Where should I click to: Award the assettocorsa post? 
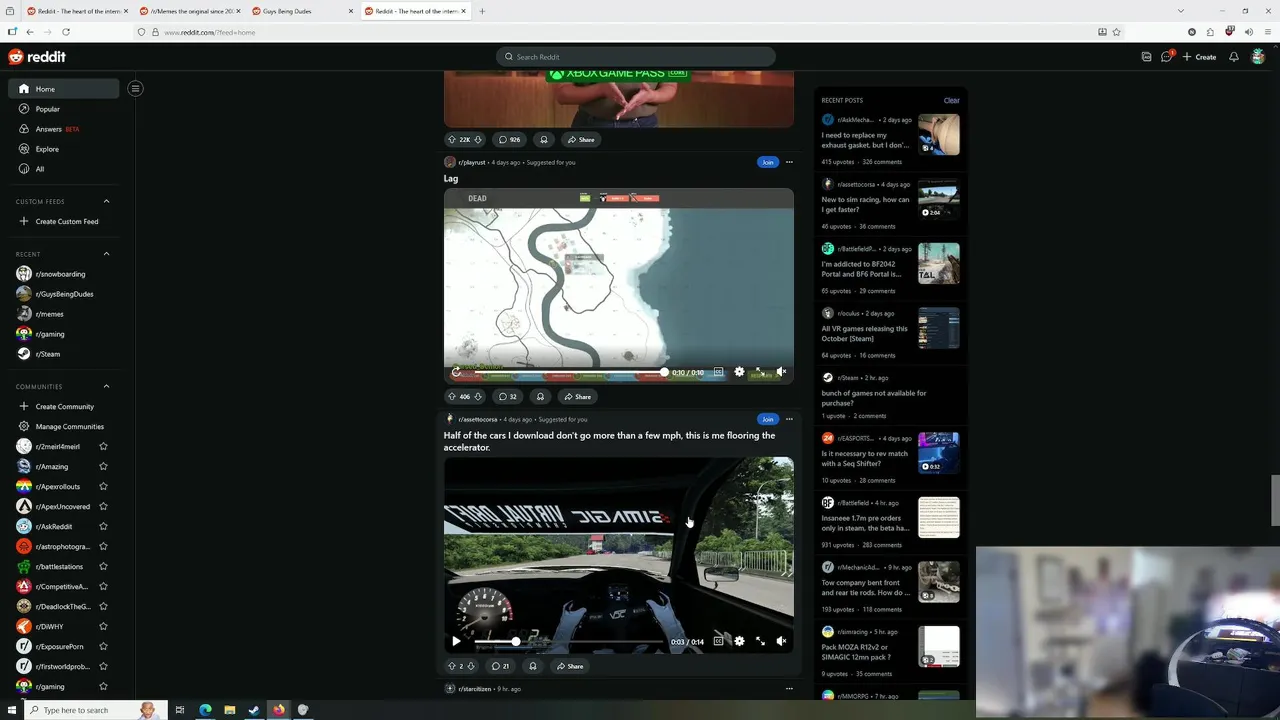[533, 666]
